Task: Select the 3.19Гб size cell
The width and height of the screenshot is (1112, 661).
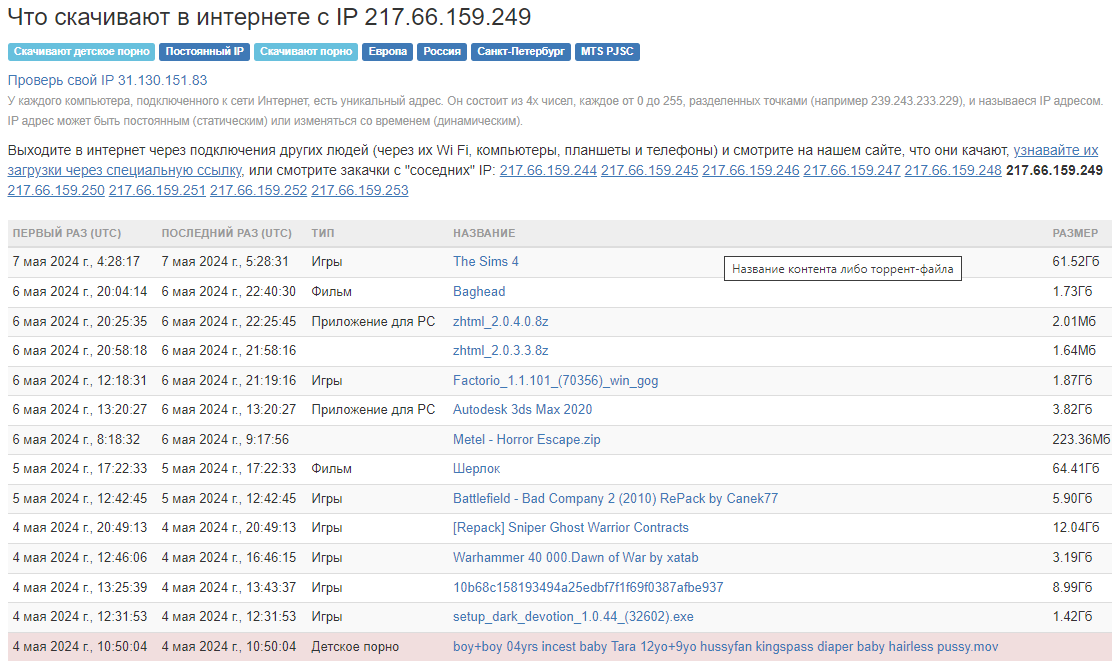Action: pos(1072,557)
